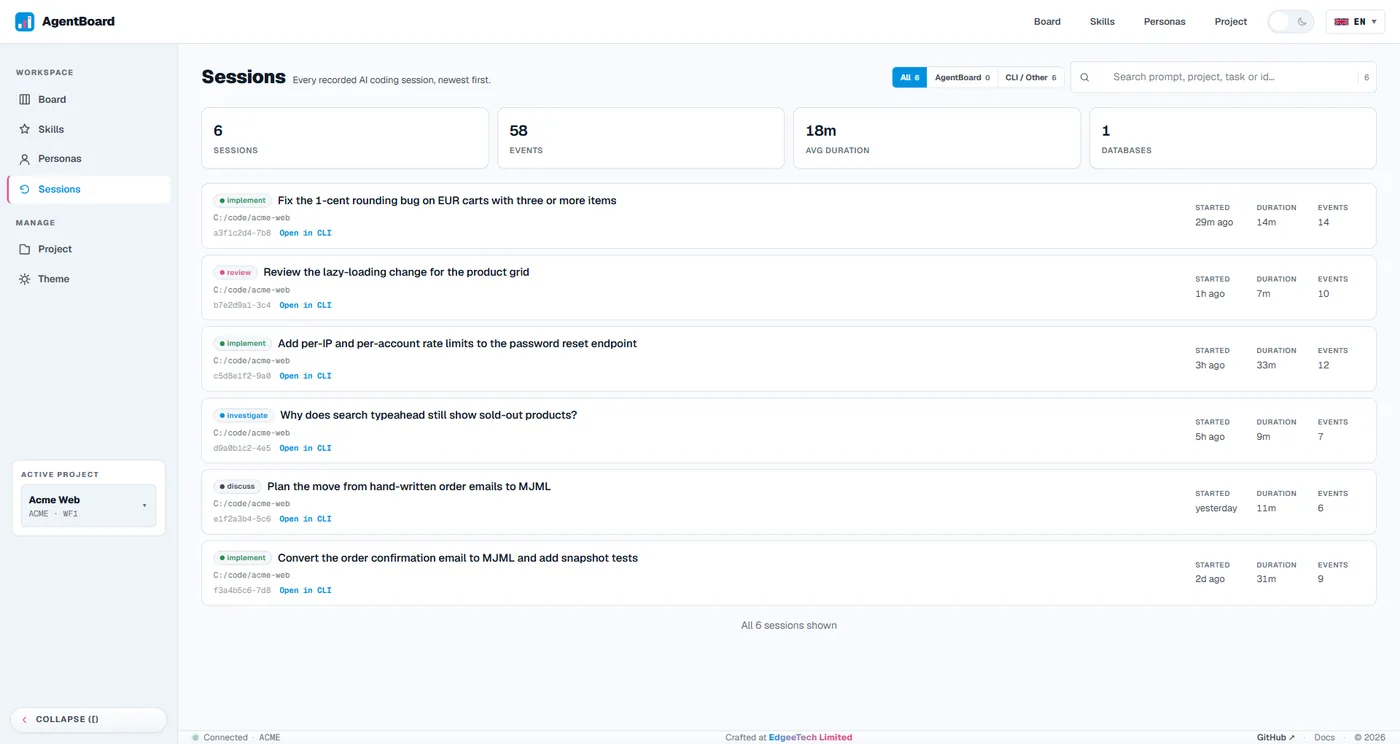Click the session id a3f1c2d4-7b8

(242, 233)
